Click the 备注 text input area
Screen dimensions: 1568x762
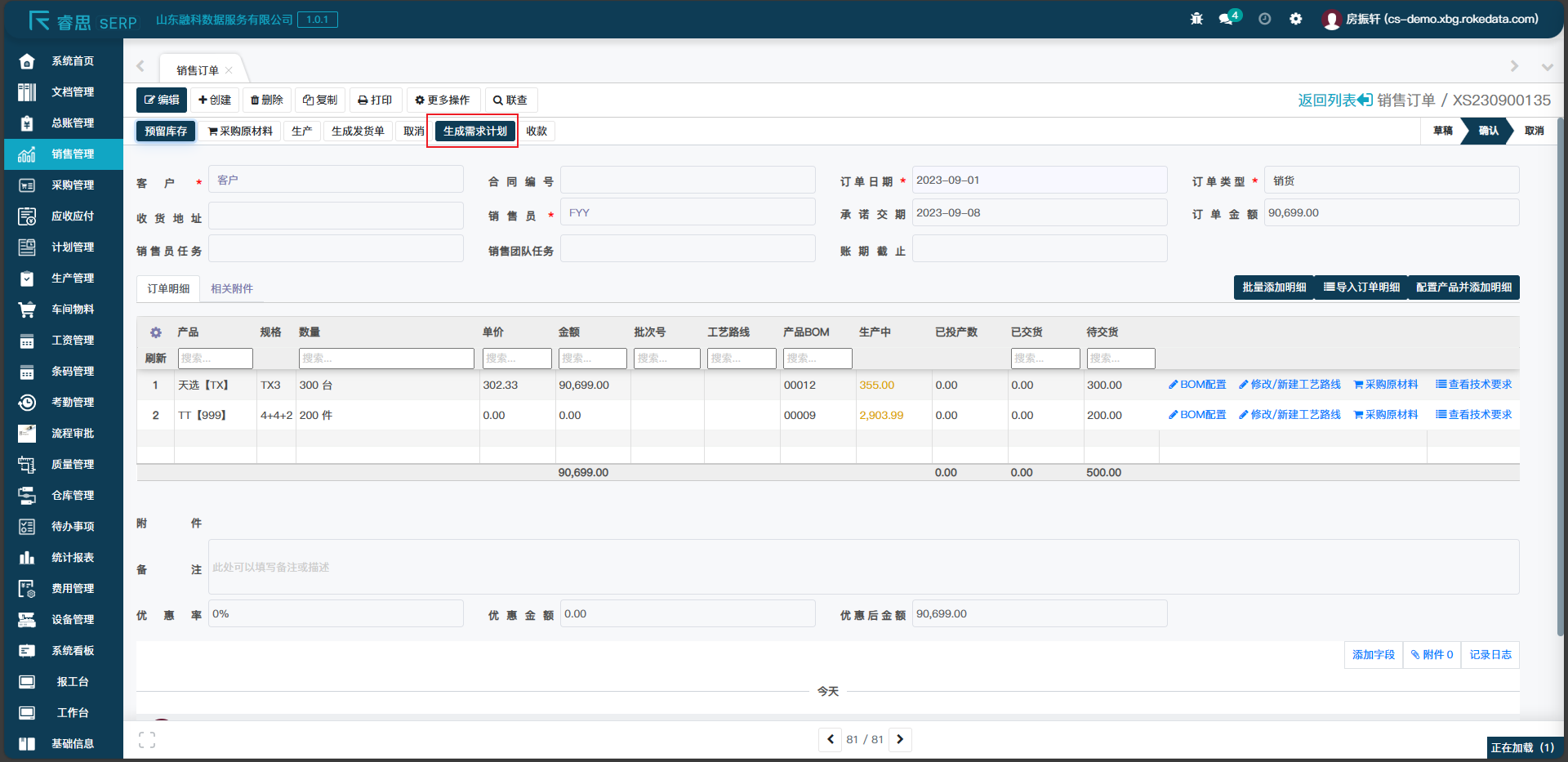point(863,568)
